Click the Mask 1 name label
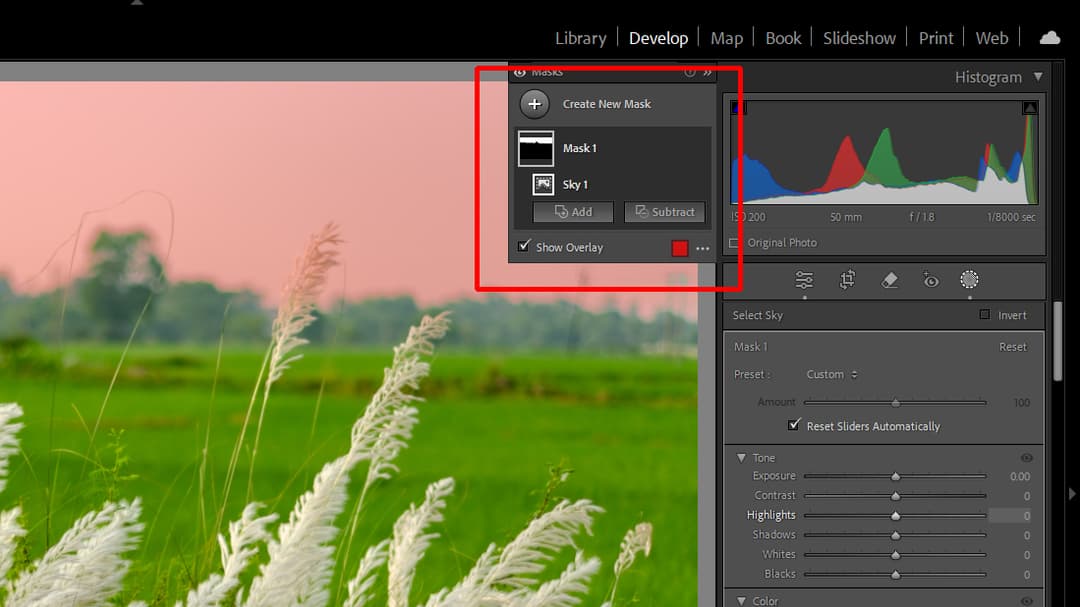Viewport: 1080px width, 607px height. (579, 148)
